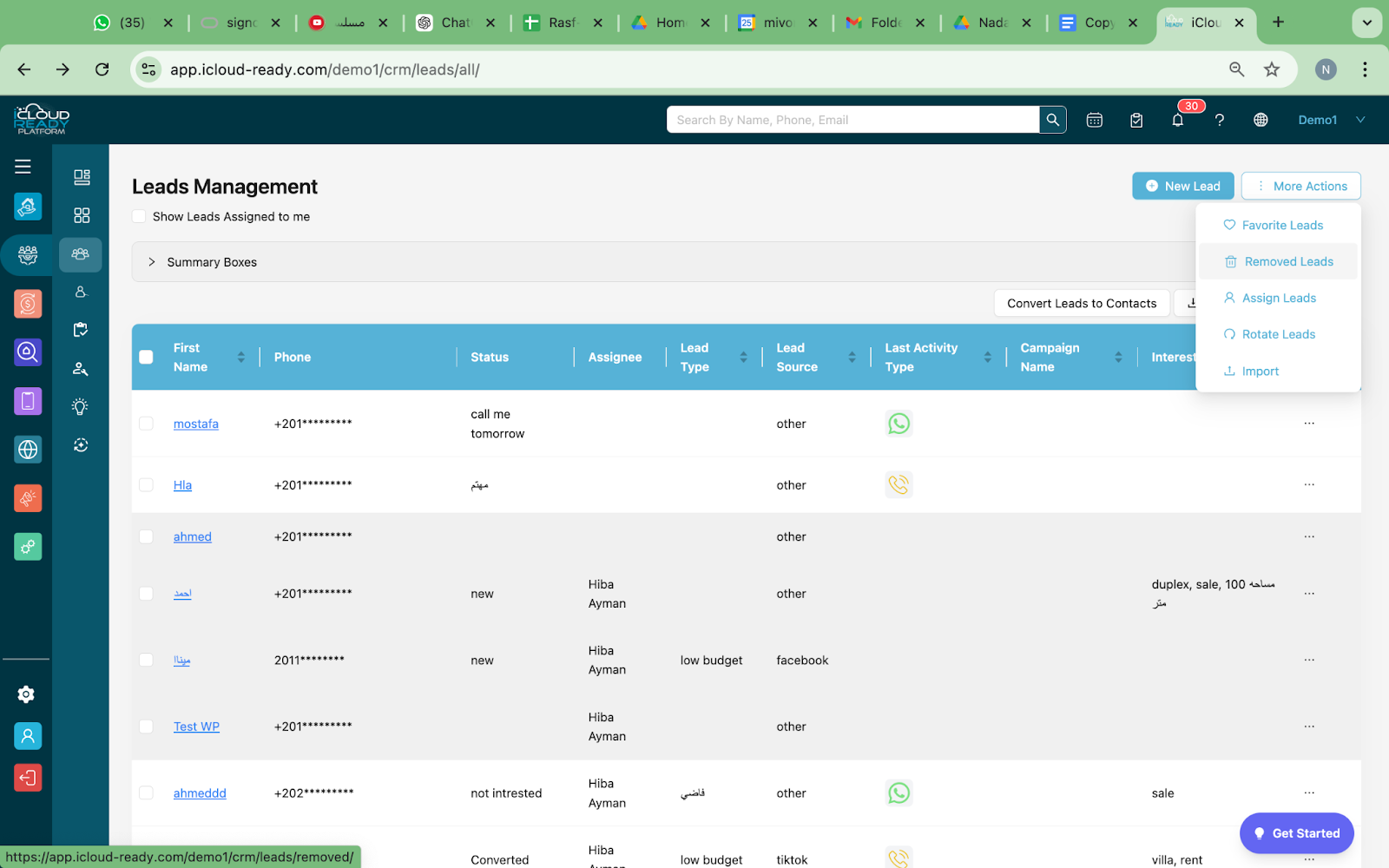The image size is (1389, 868).
Task: Select checkbox for ahmed row
Action: (146, 536)
